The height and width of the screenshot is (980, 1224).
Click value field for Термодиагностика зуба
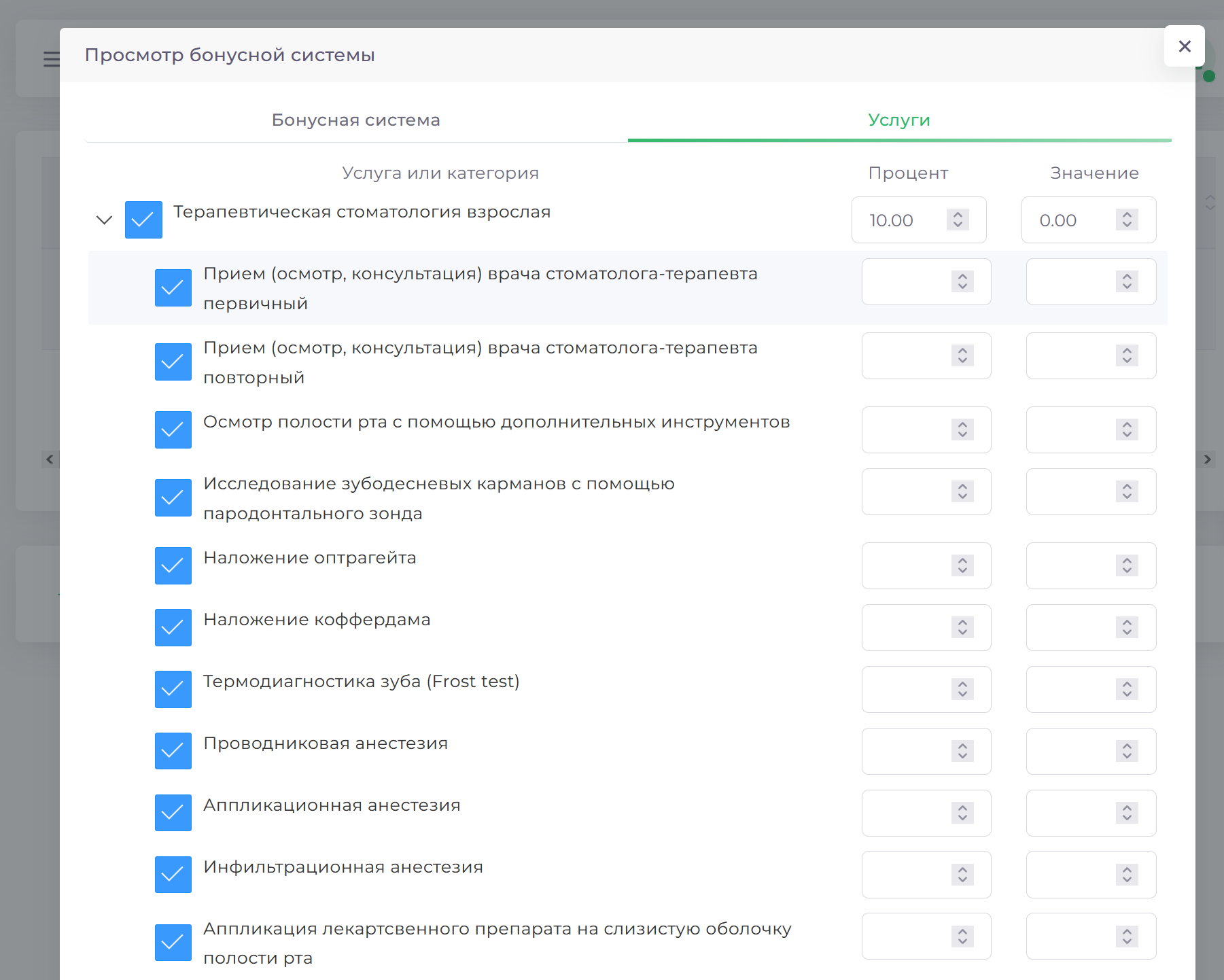tap(1091, 690)
